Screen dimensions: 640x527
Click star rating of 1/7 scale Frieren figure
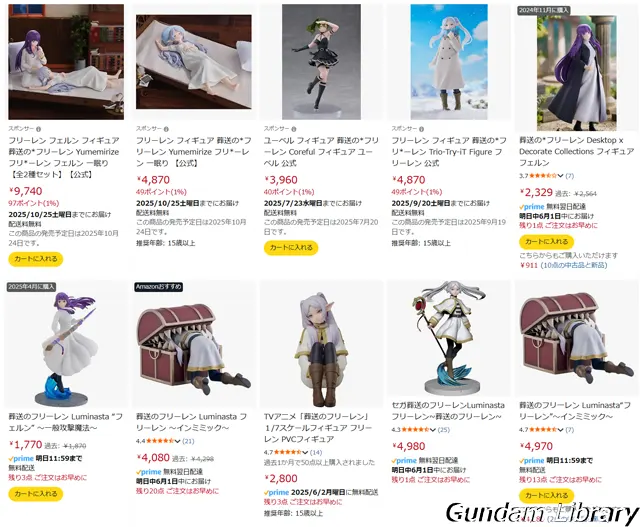[288, 452]
